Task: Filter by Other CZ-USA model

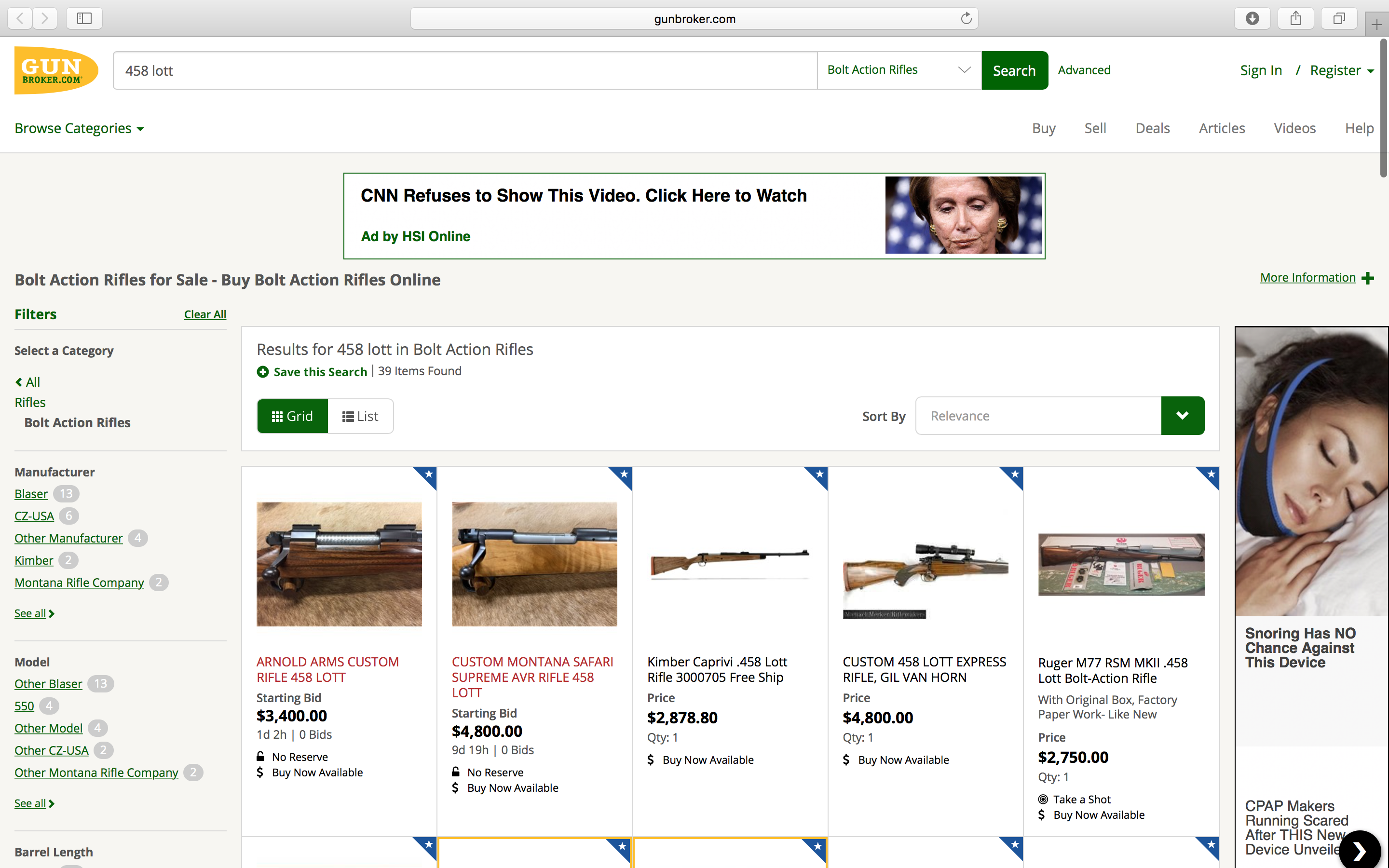Action: click(51, 750)
